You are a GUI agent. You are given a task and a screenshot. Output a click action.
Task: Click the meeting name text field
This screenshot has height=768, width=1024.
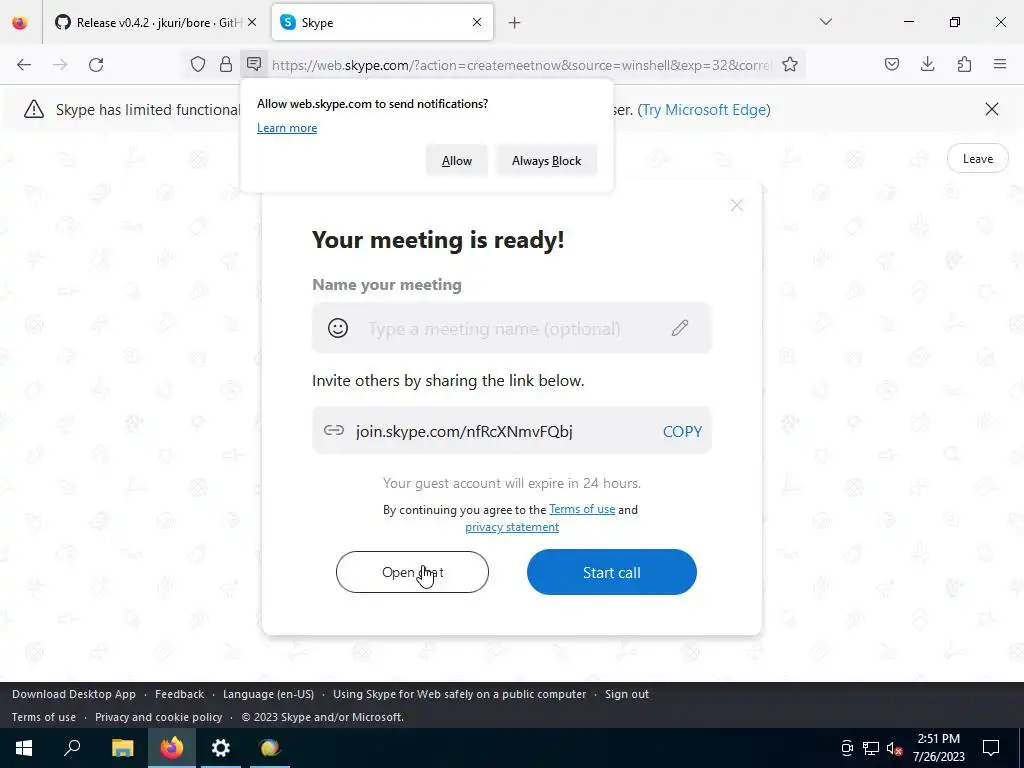click(x=511, y=328)
